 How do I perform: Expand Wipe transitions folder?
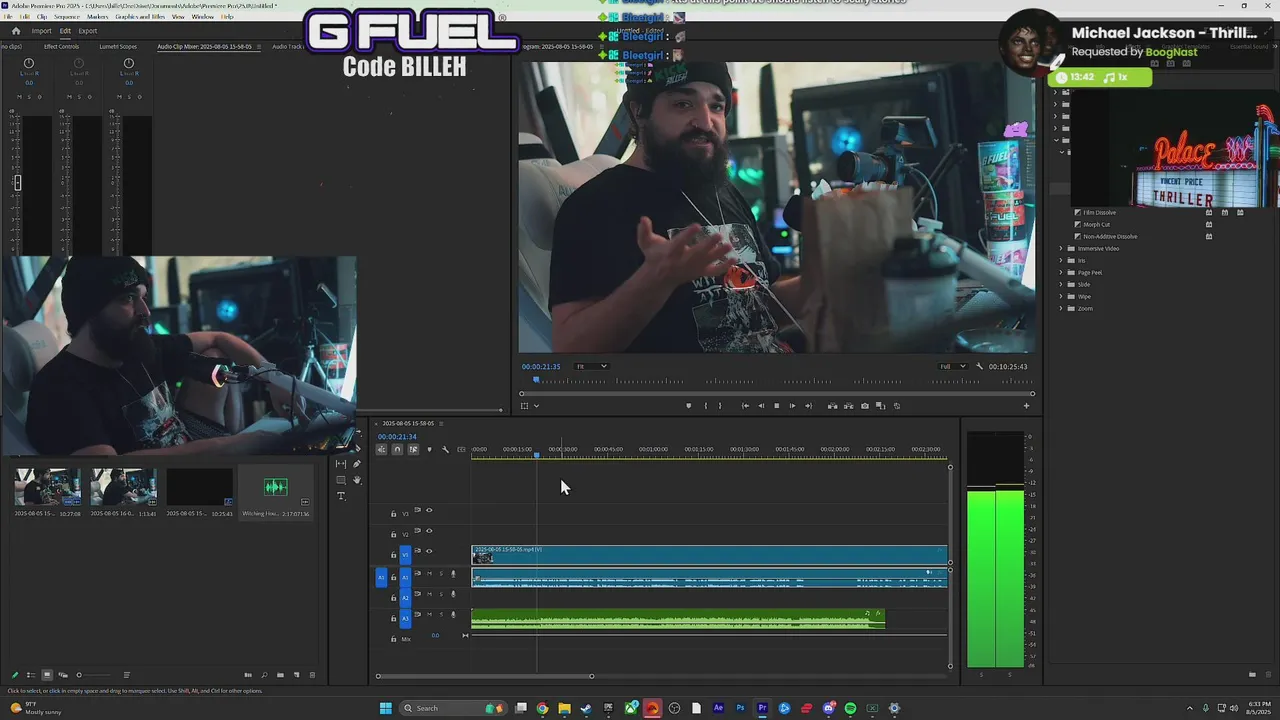pyautogui.click(x=1061, y=296)
